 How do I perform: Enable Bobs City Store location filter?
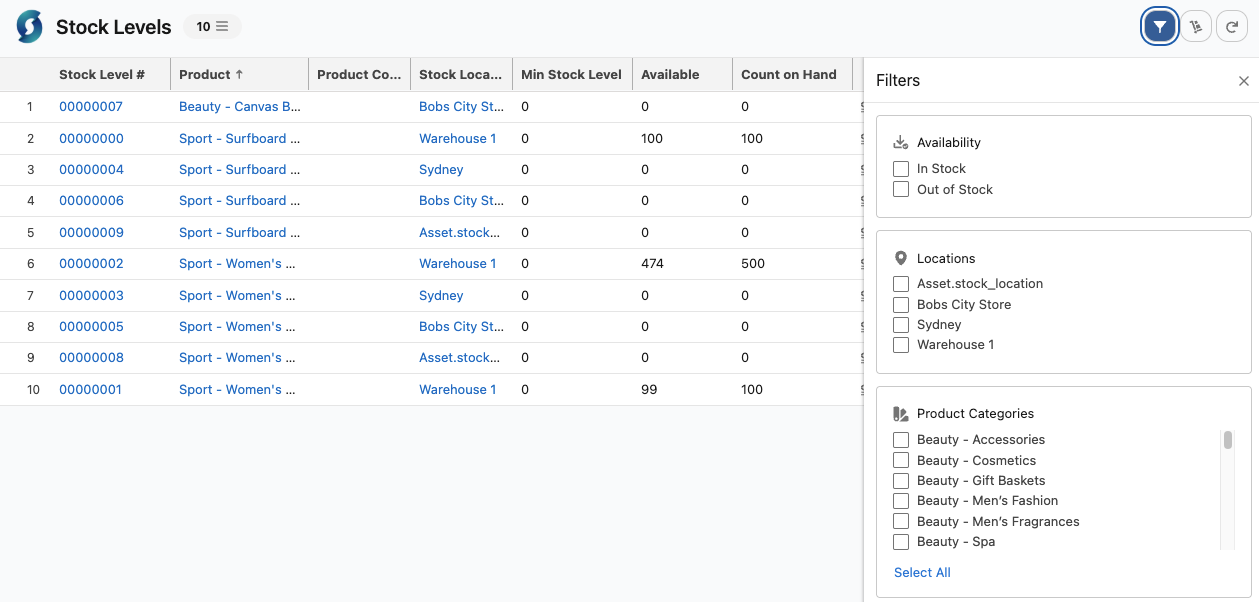pos(901,304)
